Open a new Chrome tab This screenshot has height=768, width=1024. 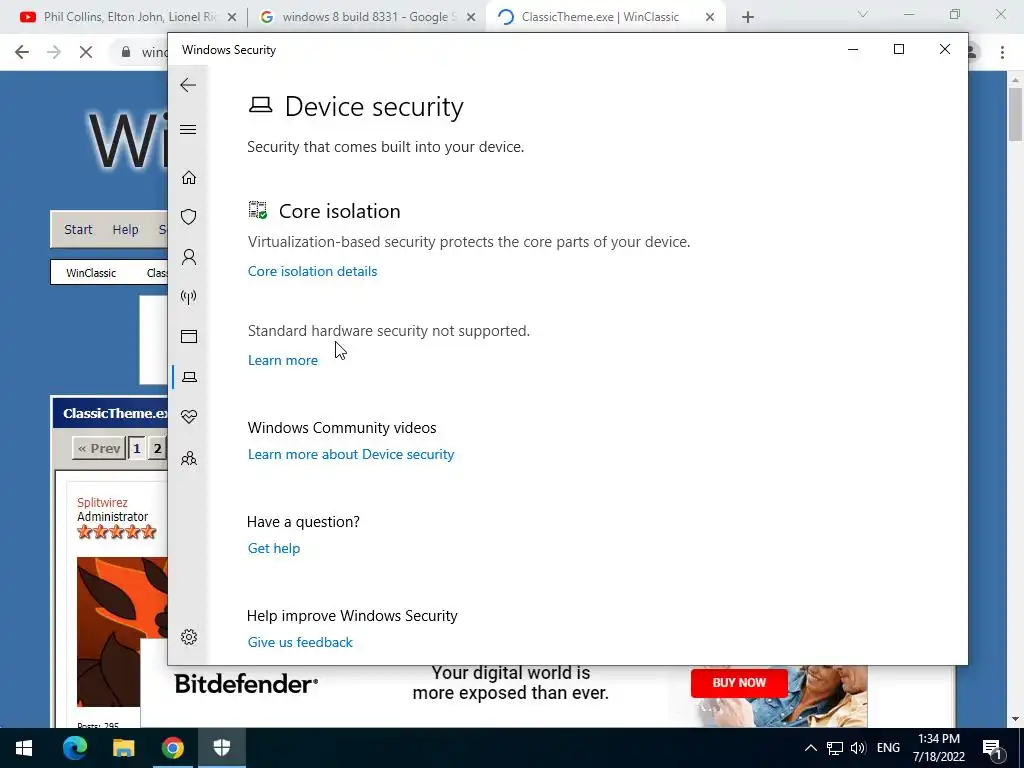point(748,18)
